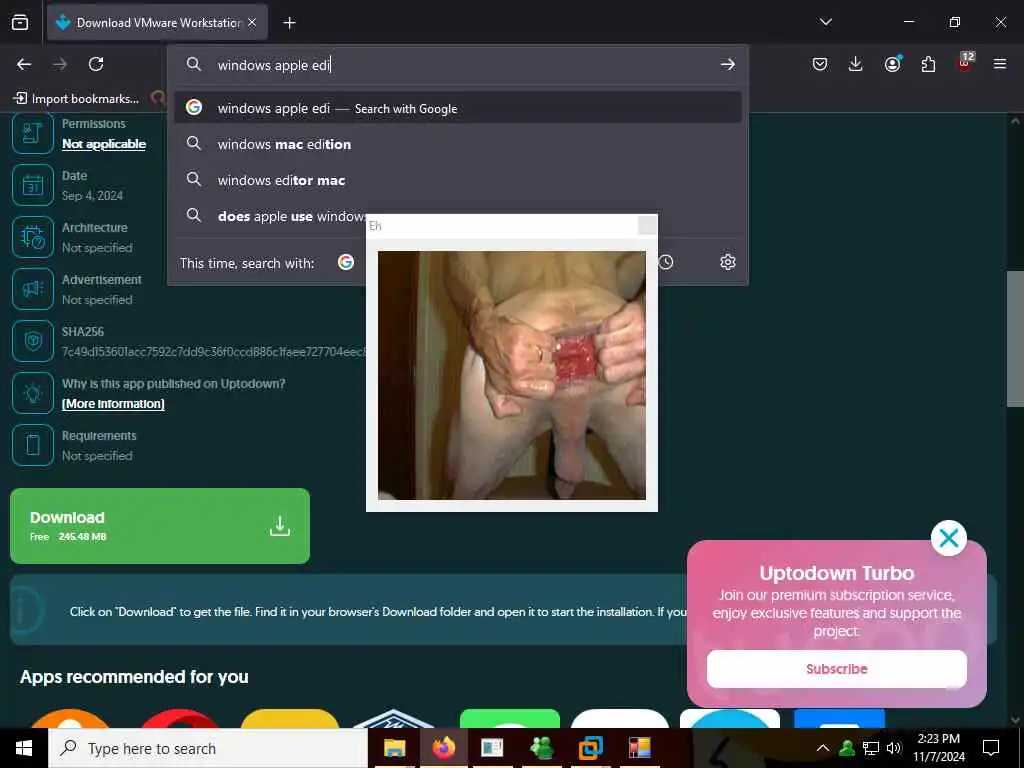This screenshot has height=768, width=1024.
Task: Click the lightbulb icon beside 'Why is this app published'
Action: [33, 393]
